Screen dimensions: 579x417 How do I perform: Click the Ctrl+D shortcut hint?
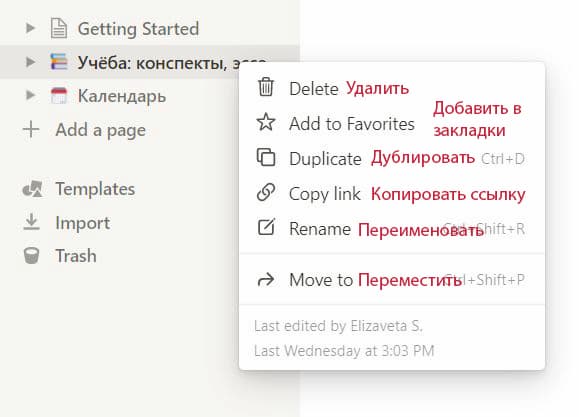pyautogui.click(x=503, y=159)
